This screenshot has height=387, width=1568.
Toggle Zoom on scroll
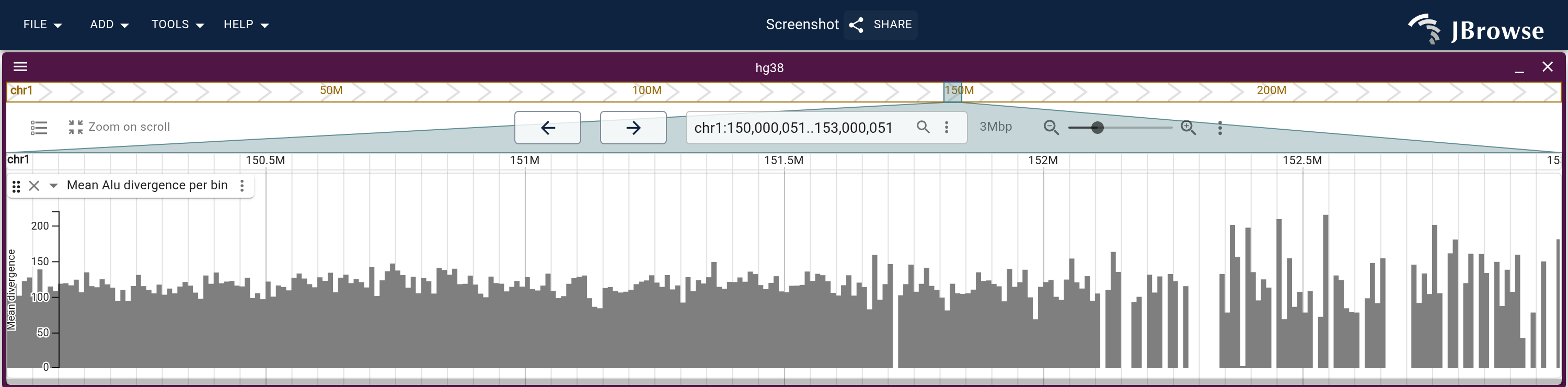(x=119, y=127)
